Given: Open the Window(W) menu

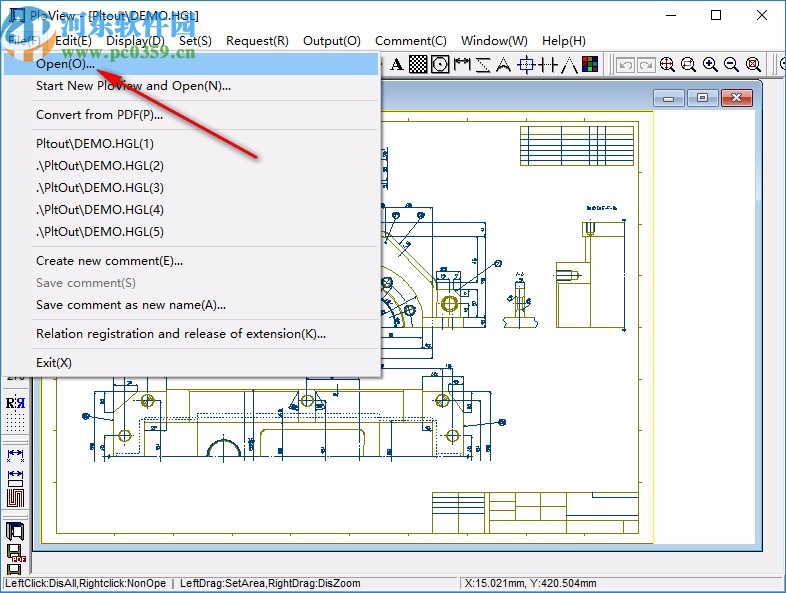Looking at the screenshot, I should pos(494,41).
